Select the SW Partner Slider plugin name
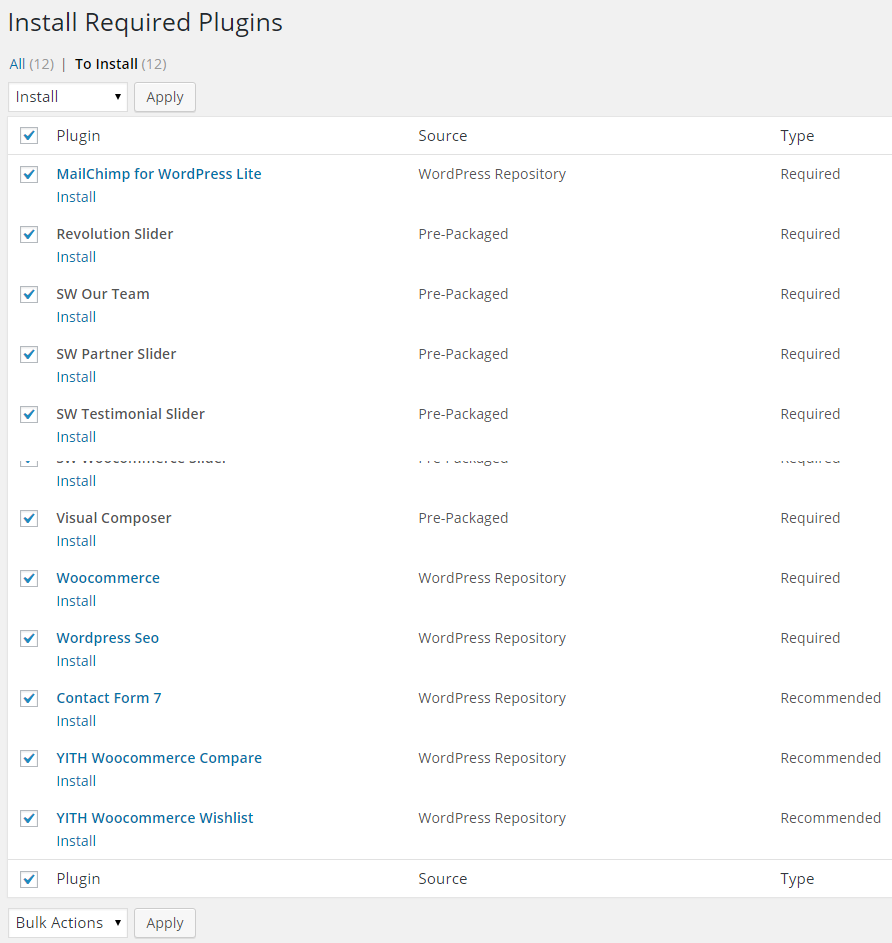892x943 pixels. (x=116, y=354)
